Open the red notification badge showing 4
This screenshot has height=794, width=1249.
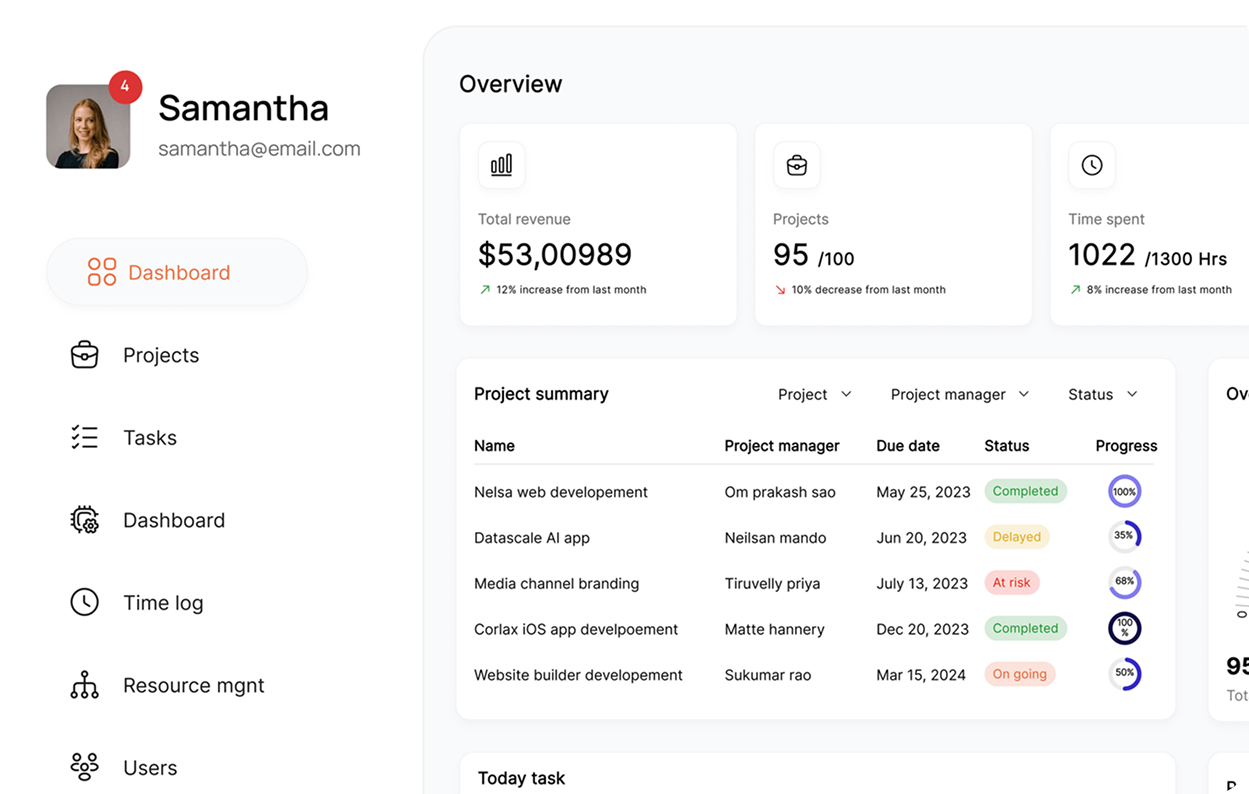pyautogui.click(x=125, y=87)
